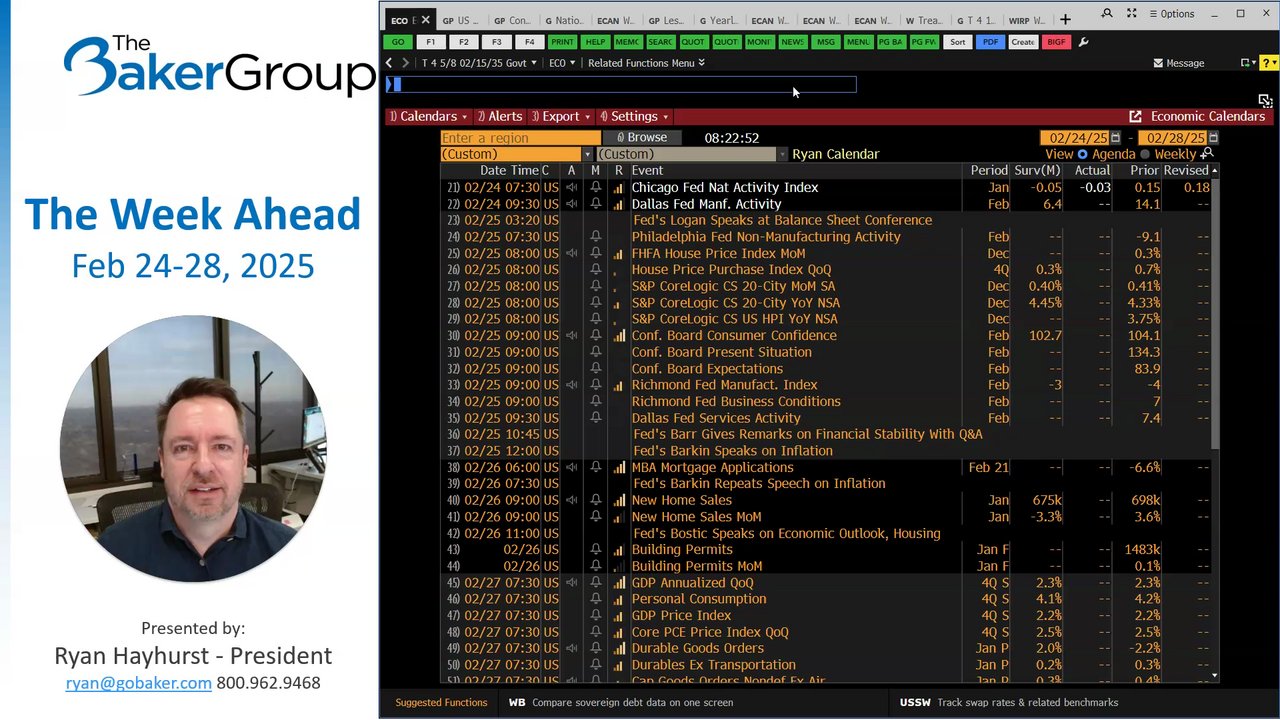Select the Agenda view radio button

(1082, 154)
